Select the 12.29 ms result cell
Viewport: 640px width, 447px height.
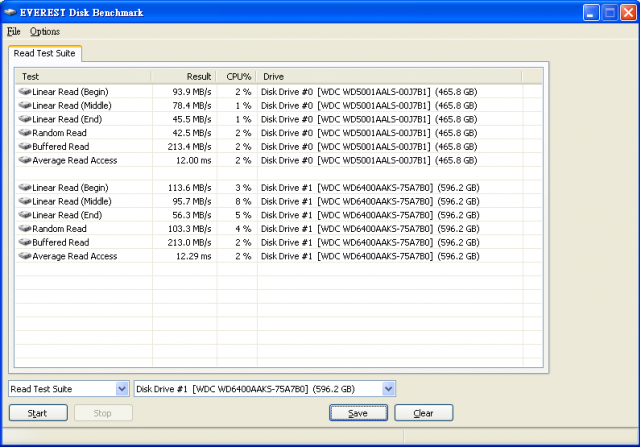click(x=194, y=256)
